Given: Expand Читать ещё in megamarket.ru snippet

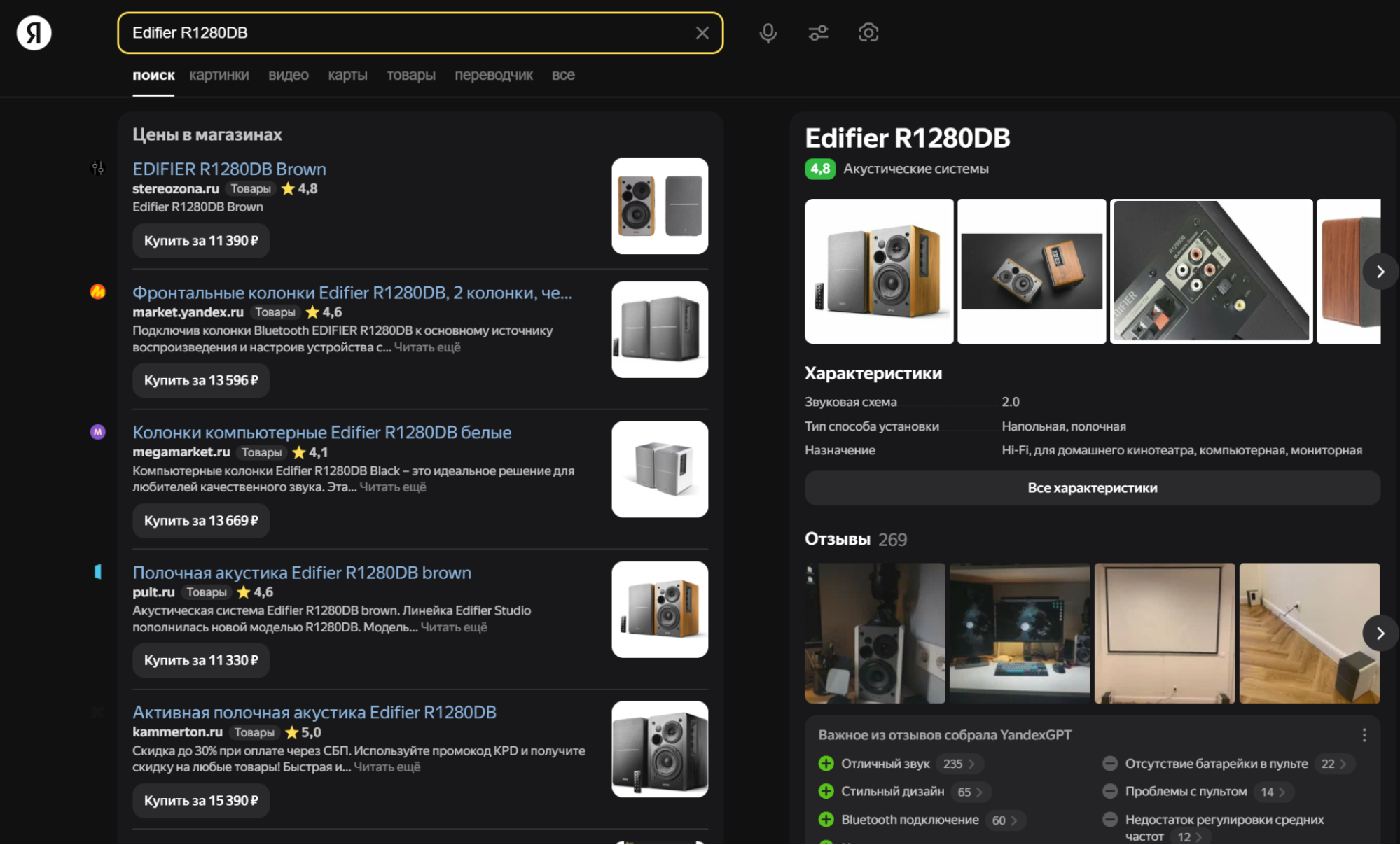Looking at the screenshot, I should click(x=393, y=487).
